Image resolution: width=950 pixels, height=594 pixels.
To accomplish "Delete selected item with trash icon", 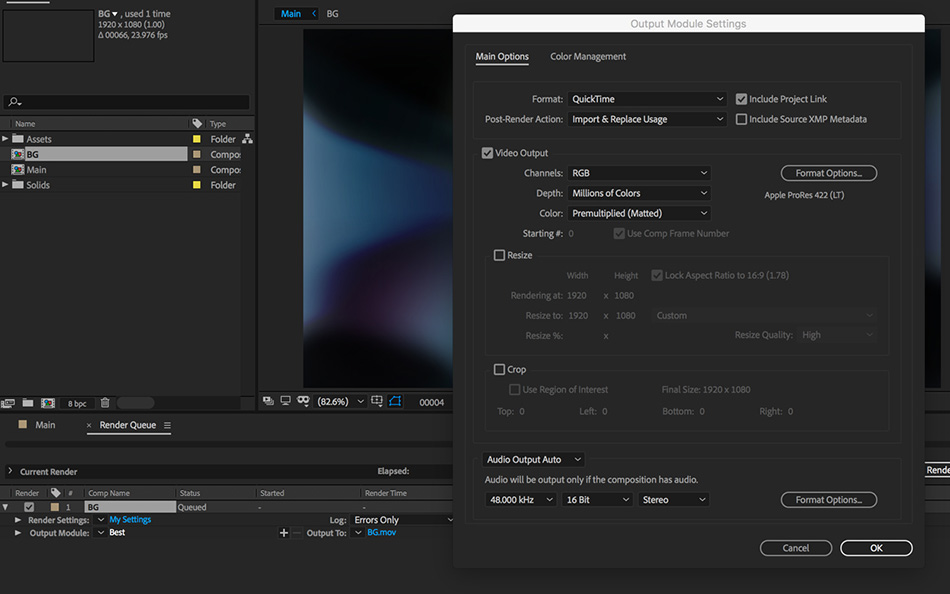I will tap(105, 403).
